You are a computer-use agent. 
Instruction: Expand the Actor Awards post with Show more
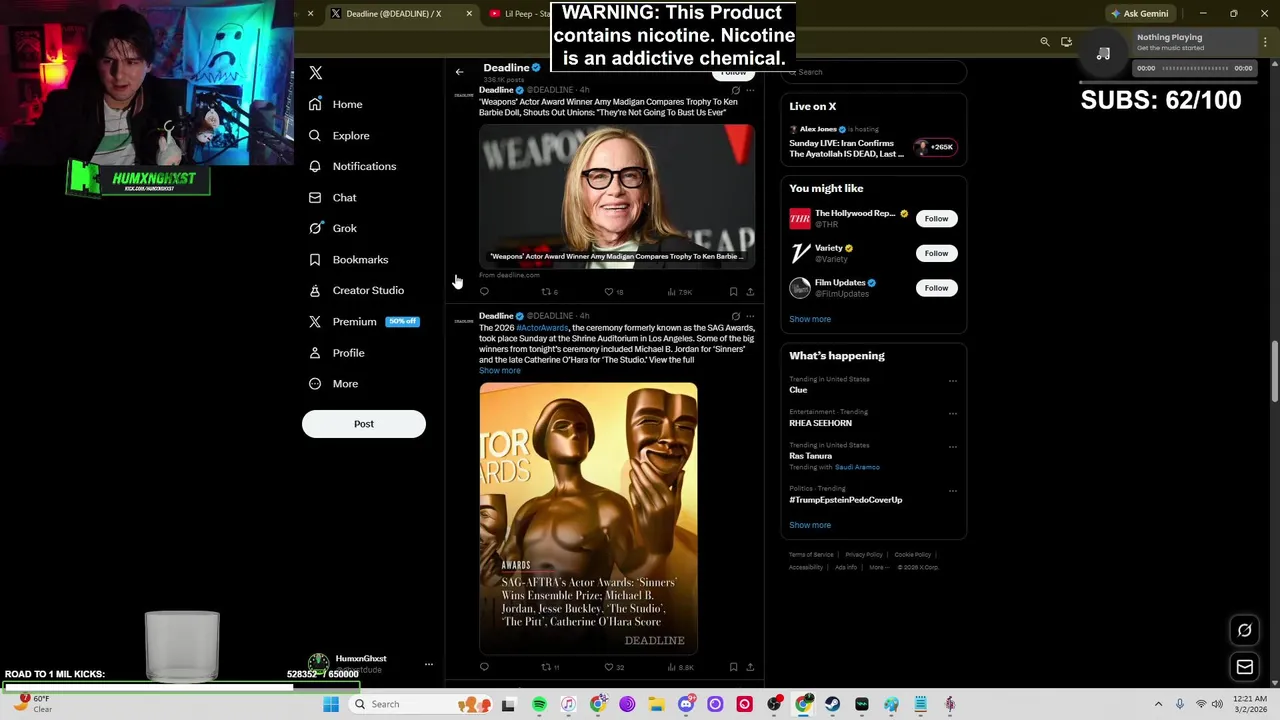[x=499, y=371]
